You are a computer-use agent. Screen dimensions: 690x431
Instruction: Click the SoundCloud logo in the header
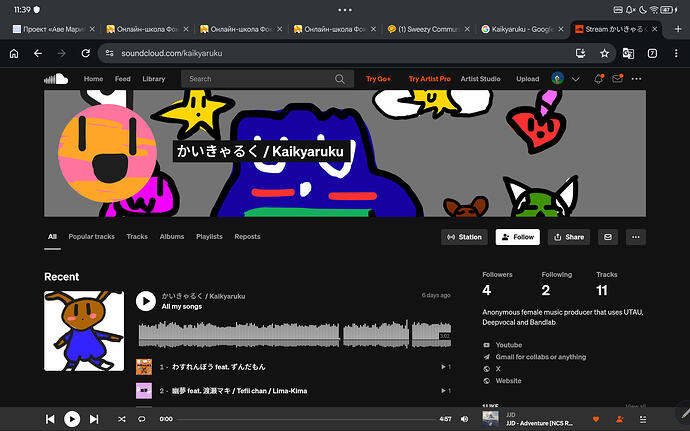coord(56,79)
